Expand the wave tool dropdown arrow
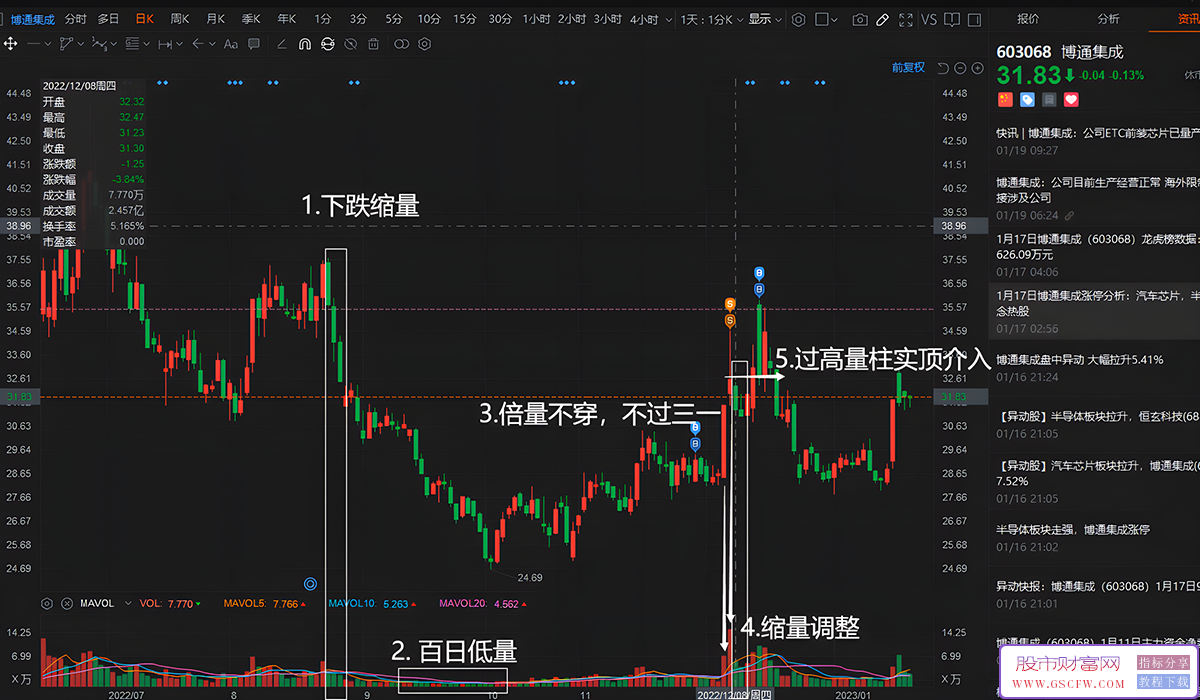The image size is (1200, 700). (114, 43)
